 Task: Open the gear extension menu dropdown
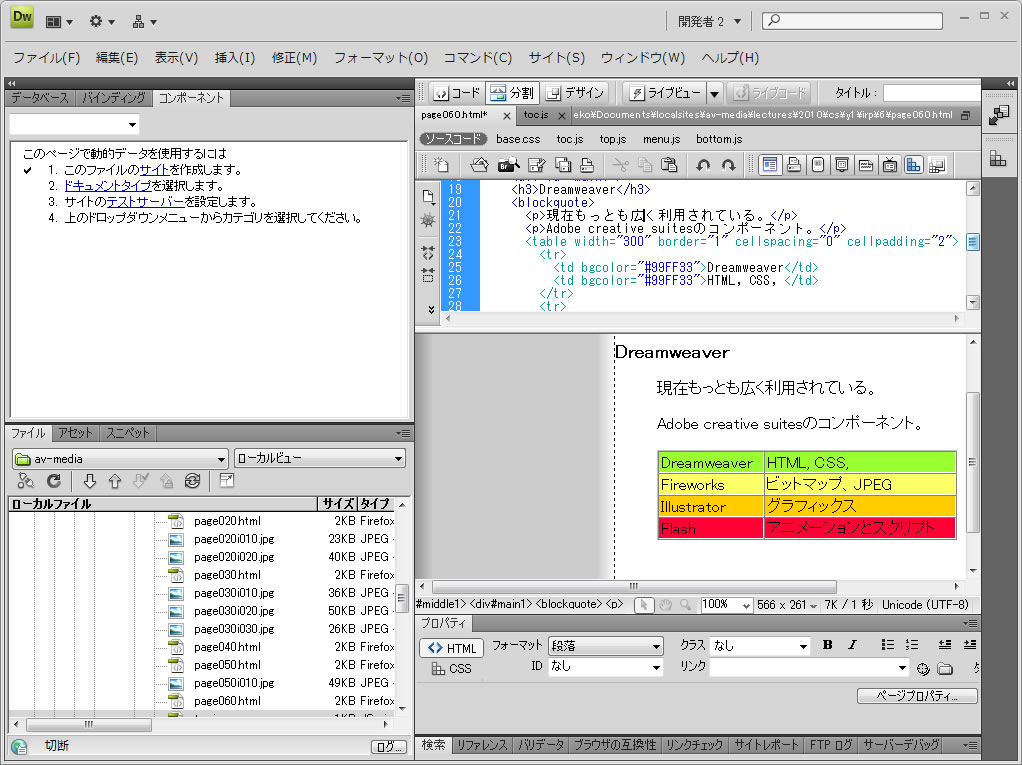(102, 22)
